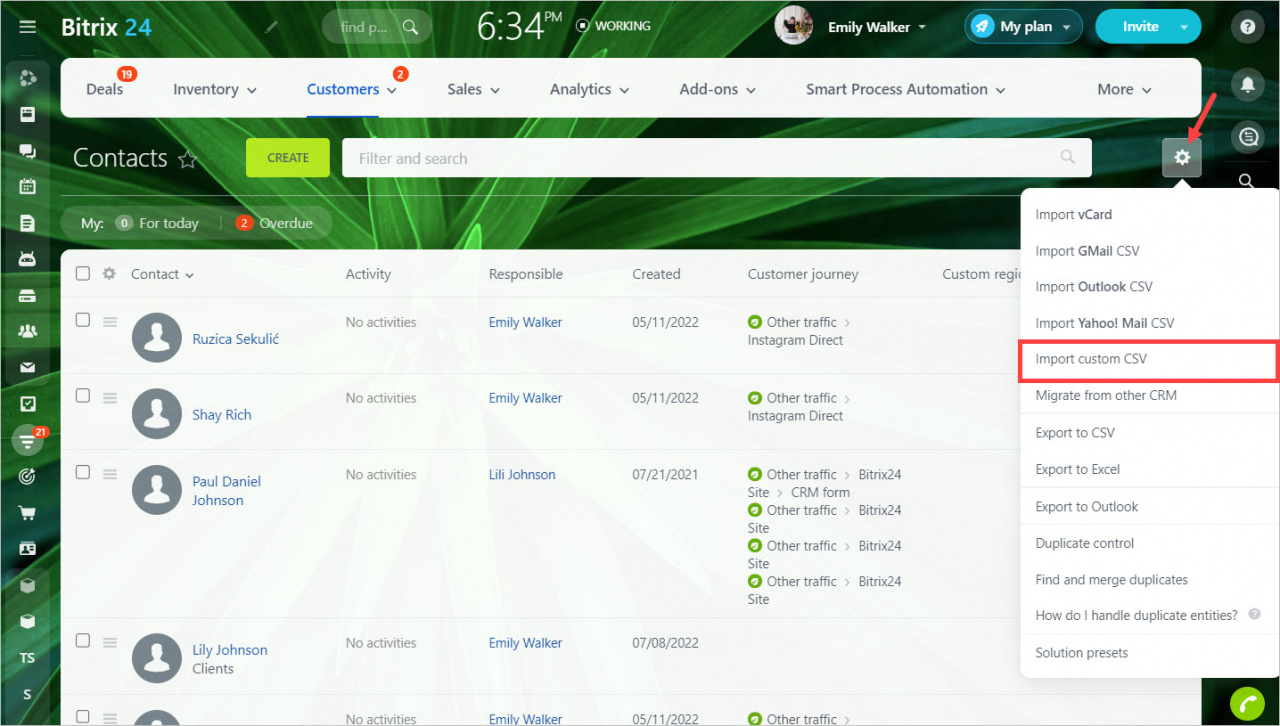This screenshot has height=726, width=1280.
Task: Click the help question mark in top right
Action: (1247, 27)
